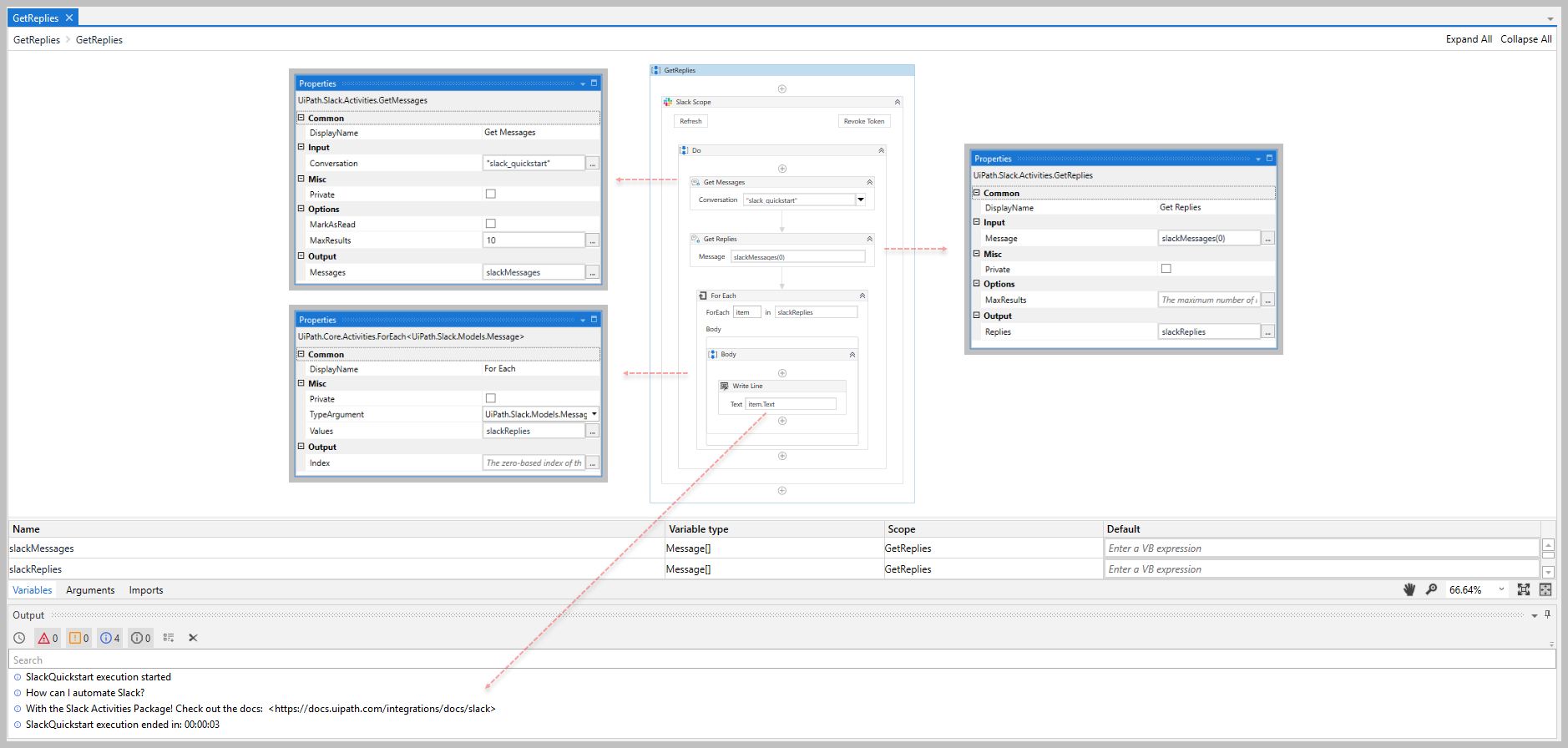Click Collapse All

click(x=1526, y=39)
